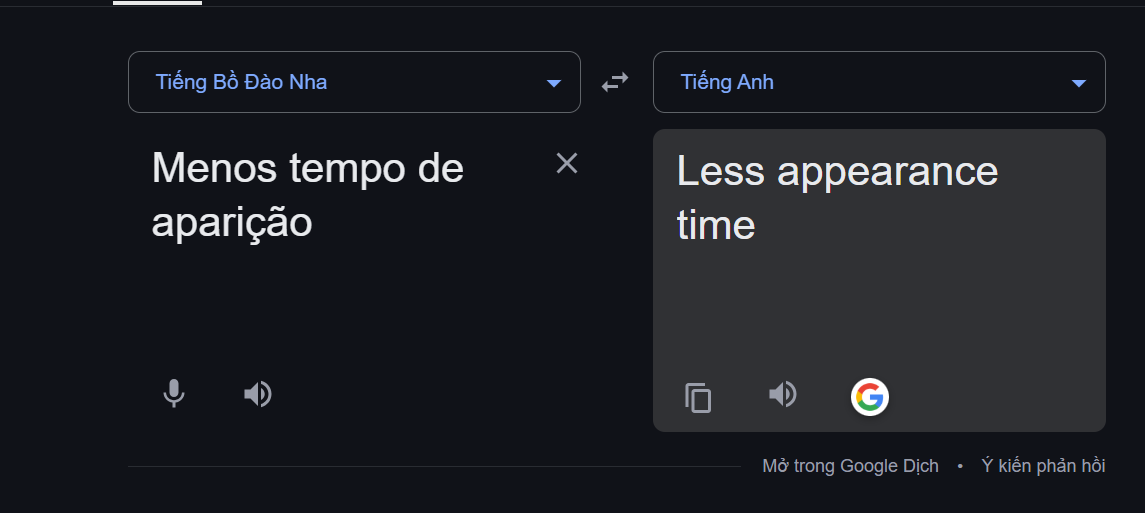This screenshot has height=513, width=1145.
Task: Click the word Less in translation
Action: (721, 171)
